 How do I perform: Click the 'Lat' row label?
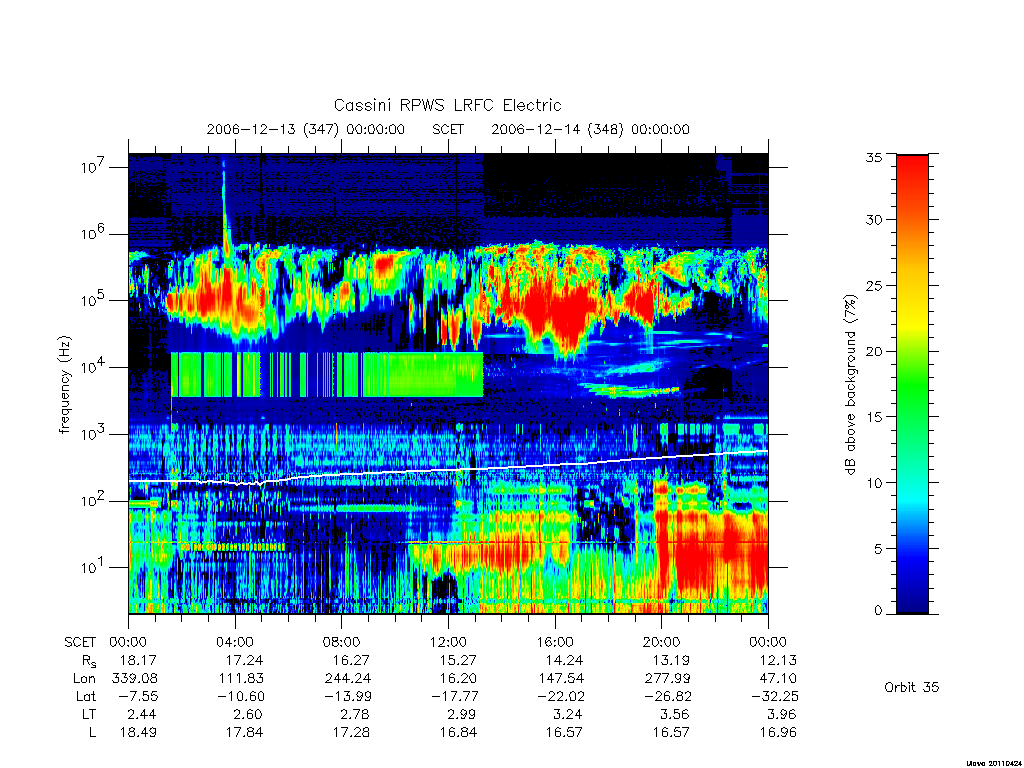pos(86,696)
